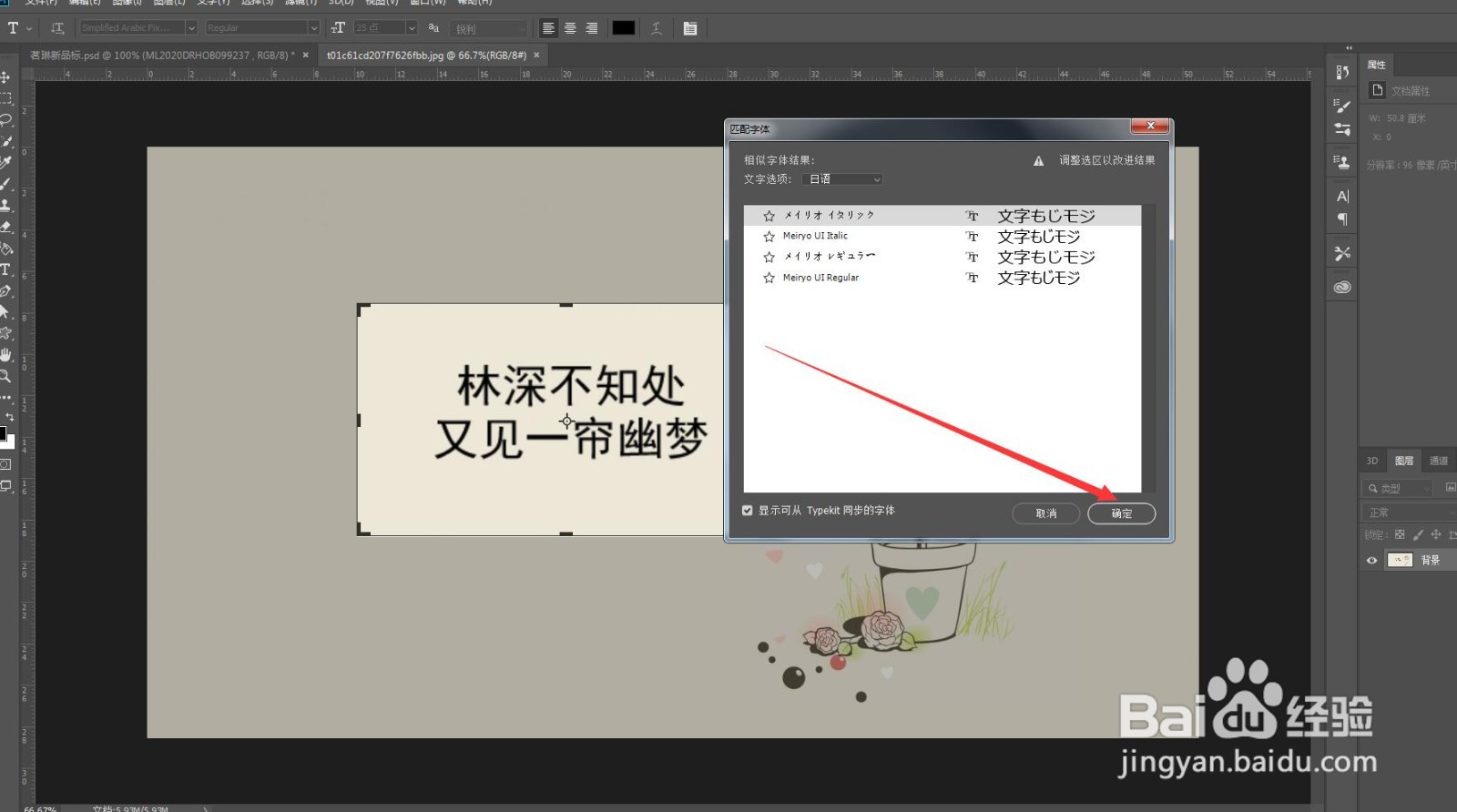
Task: Select the Pen tool
Action: 5,290
